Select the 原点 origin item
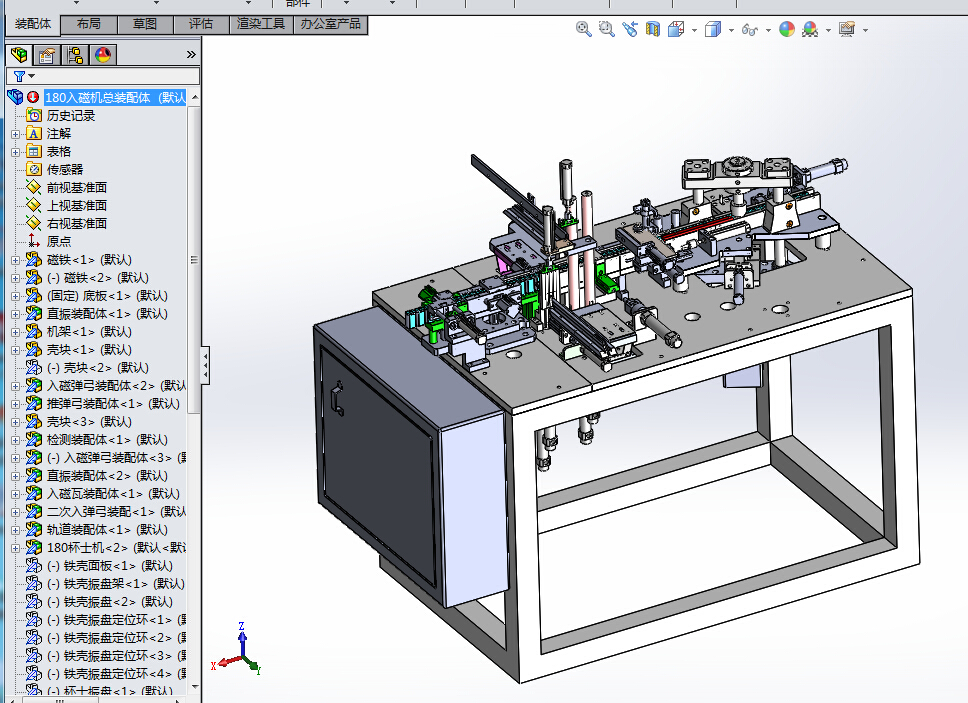 [58, 242]
